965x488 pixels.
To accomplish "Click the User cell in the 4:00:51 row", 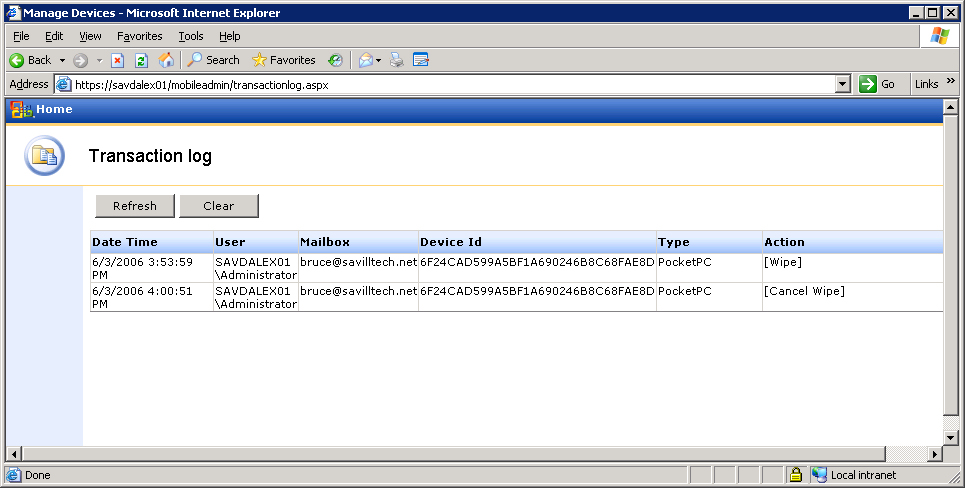I will [256, 297].
